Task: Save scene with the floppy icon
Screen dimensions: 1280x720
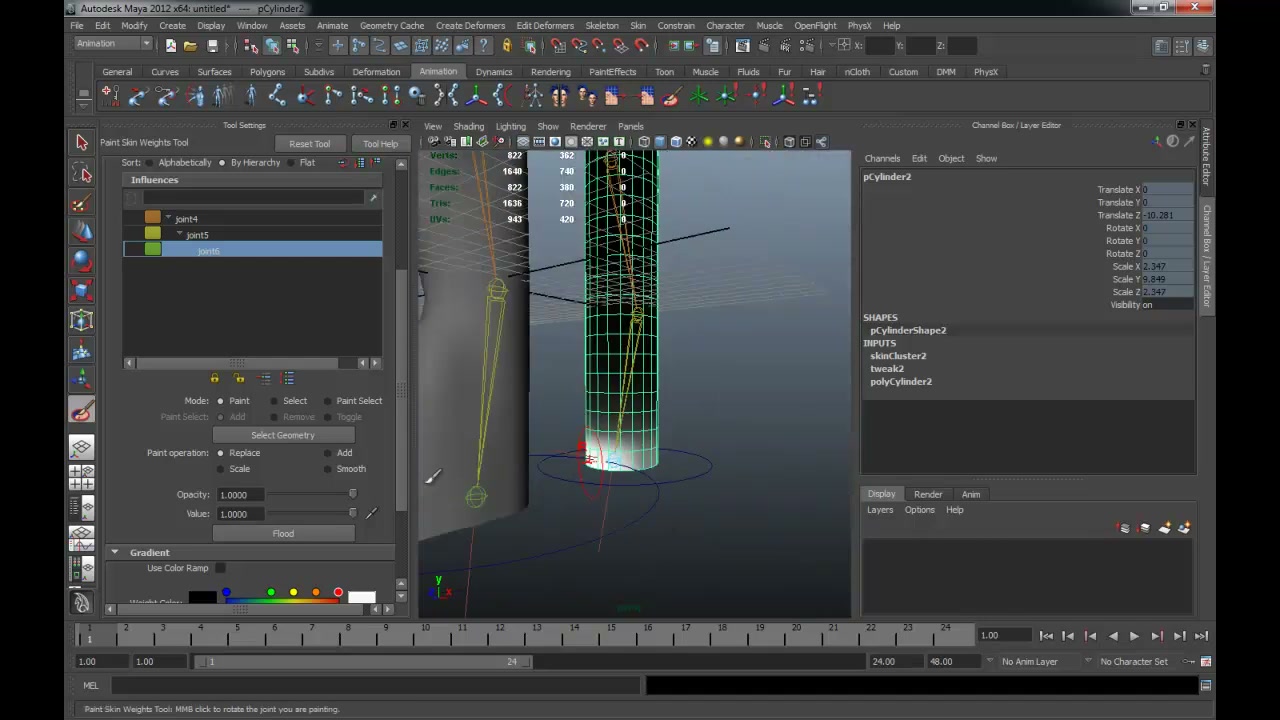Action: (x=212, y=45)
